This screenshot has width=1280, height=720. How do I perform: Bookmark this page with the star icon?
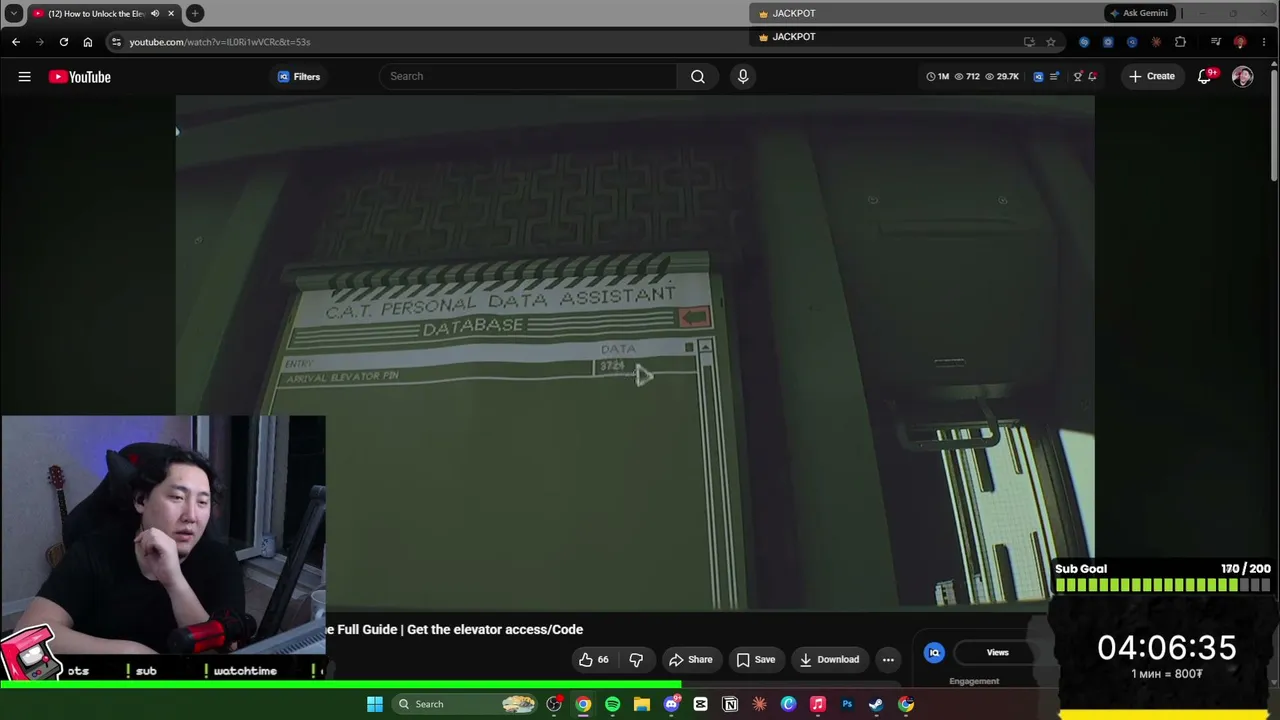1051,42
